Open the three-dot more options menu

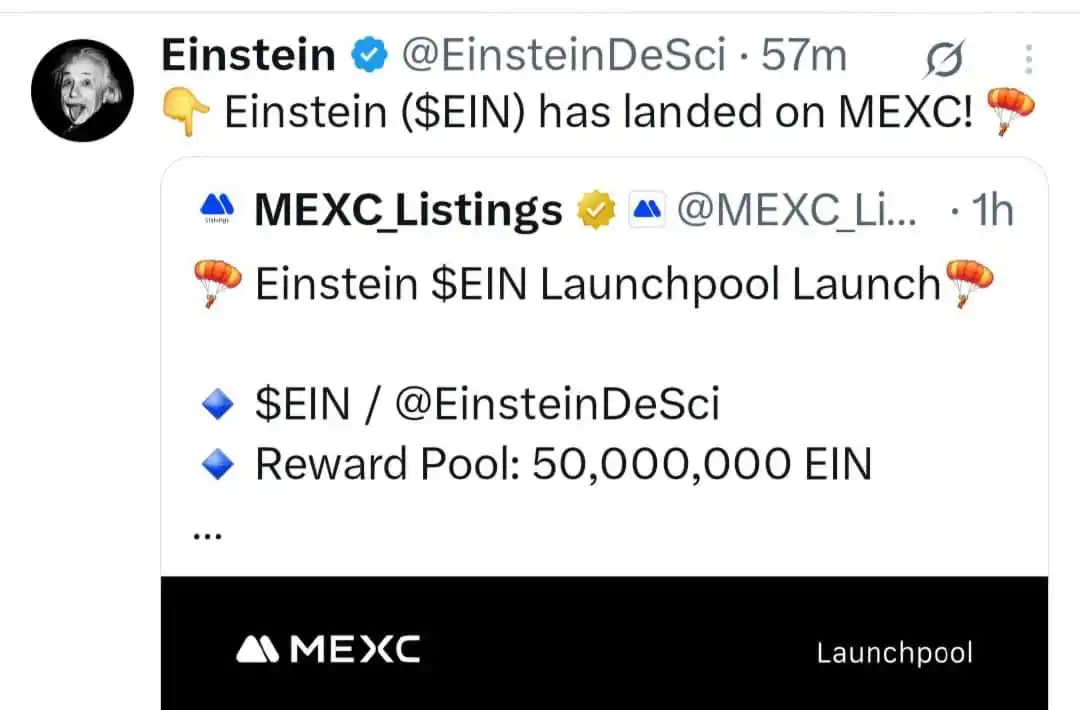[x=1028, y=59]
